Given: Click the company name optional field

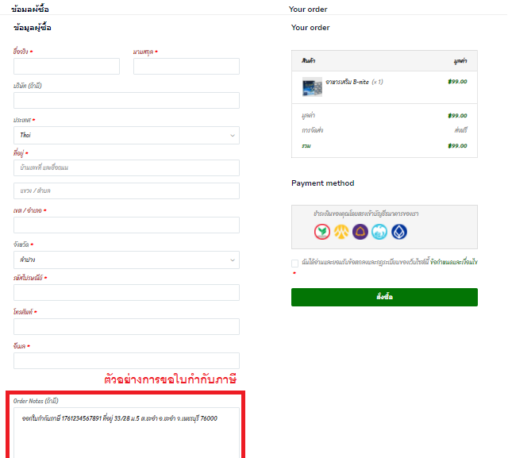Looking at the screenshot, I should (126, 100).
